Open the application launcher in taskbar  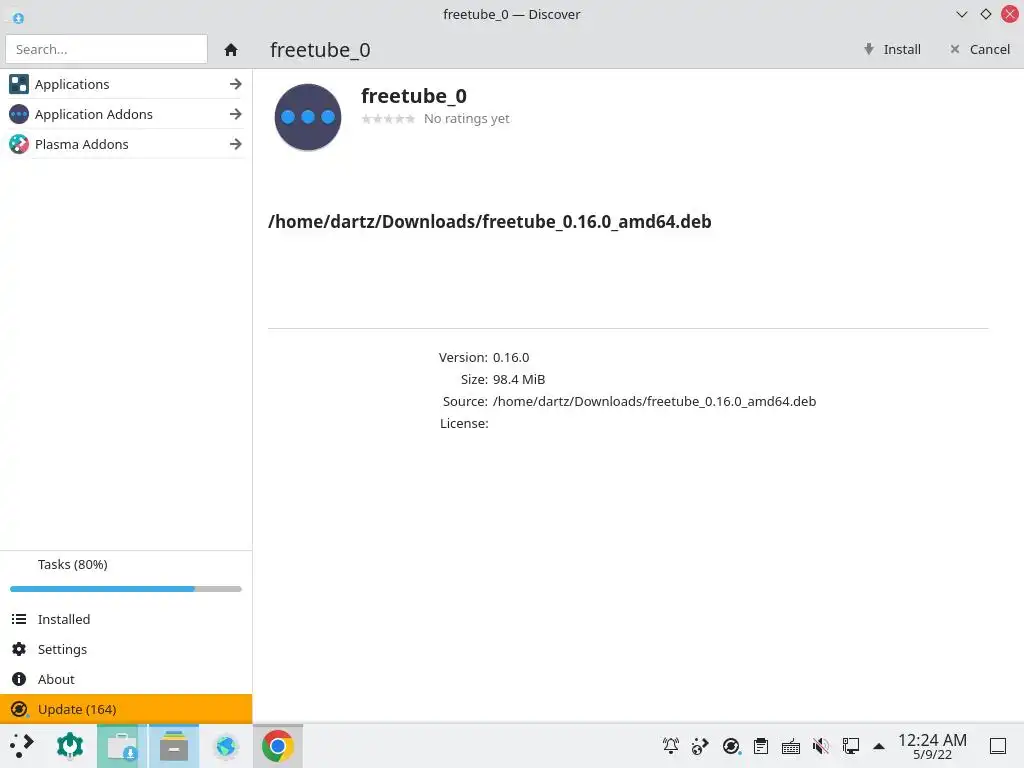(22, 746)
